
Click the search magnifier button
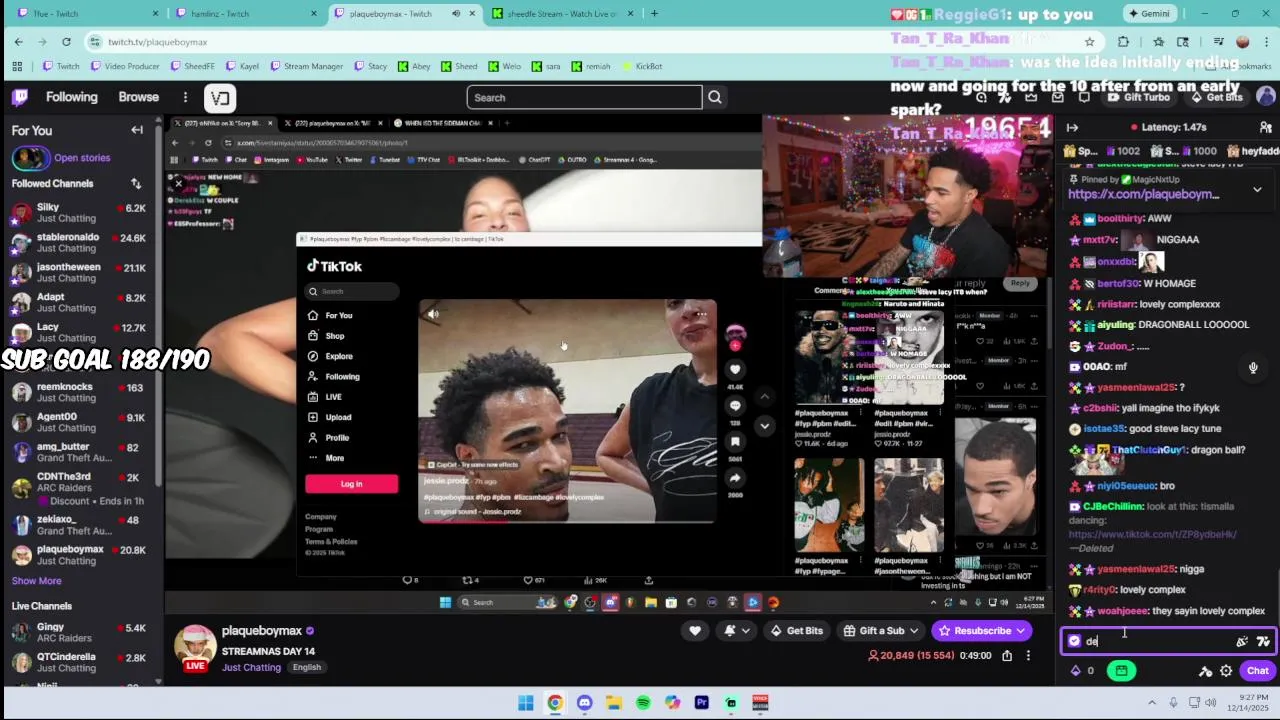[x=714, y=97]
